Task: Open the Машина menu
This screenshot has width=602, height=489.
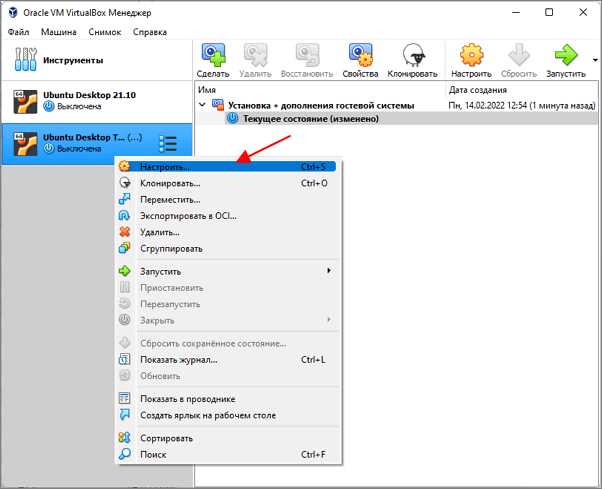Action: [x=59, y=32]
